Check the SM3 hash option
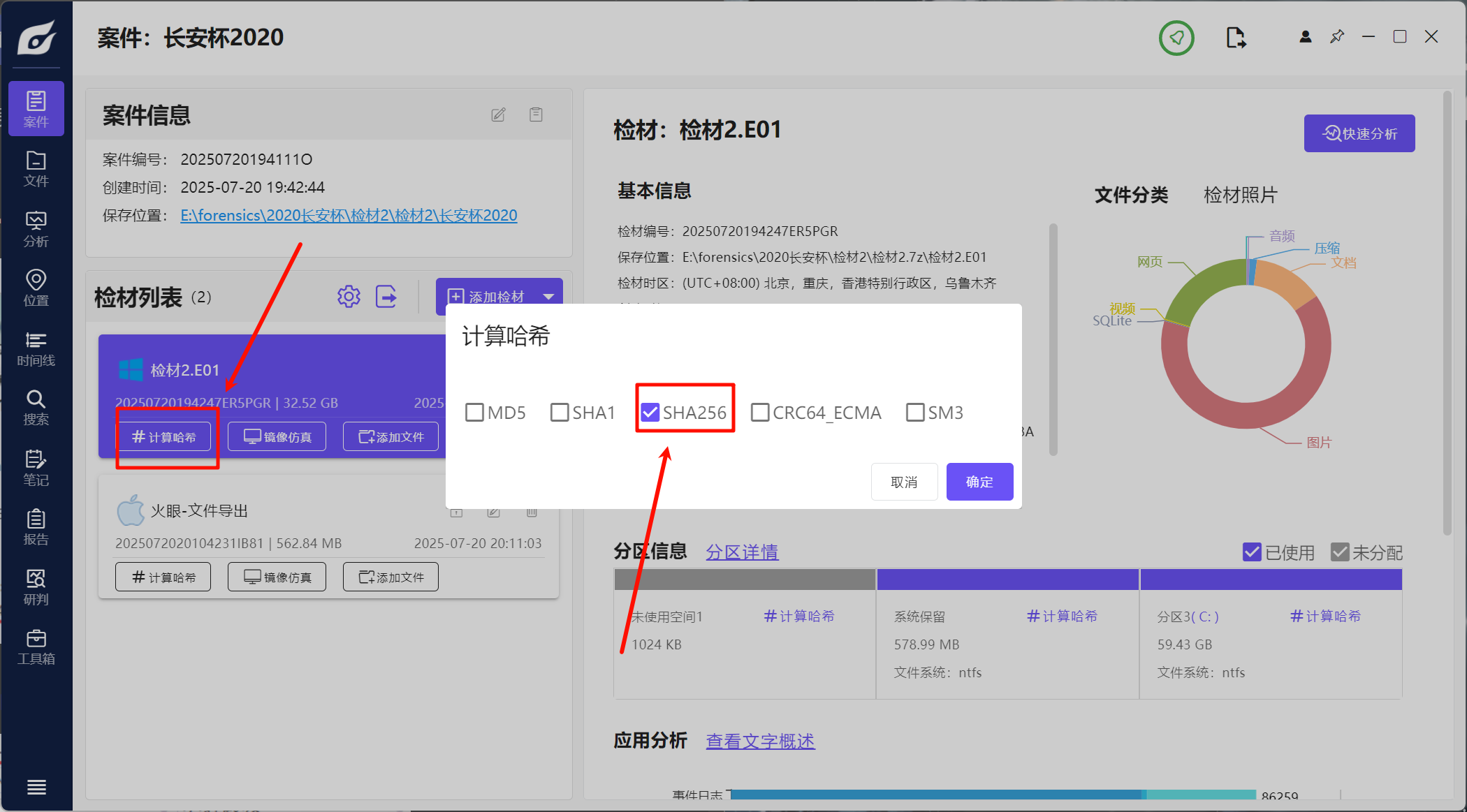Viewport: 1467px width, 812px height. tap(915, 413)
